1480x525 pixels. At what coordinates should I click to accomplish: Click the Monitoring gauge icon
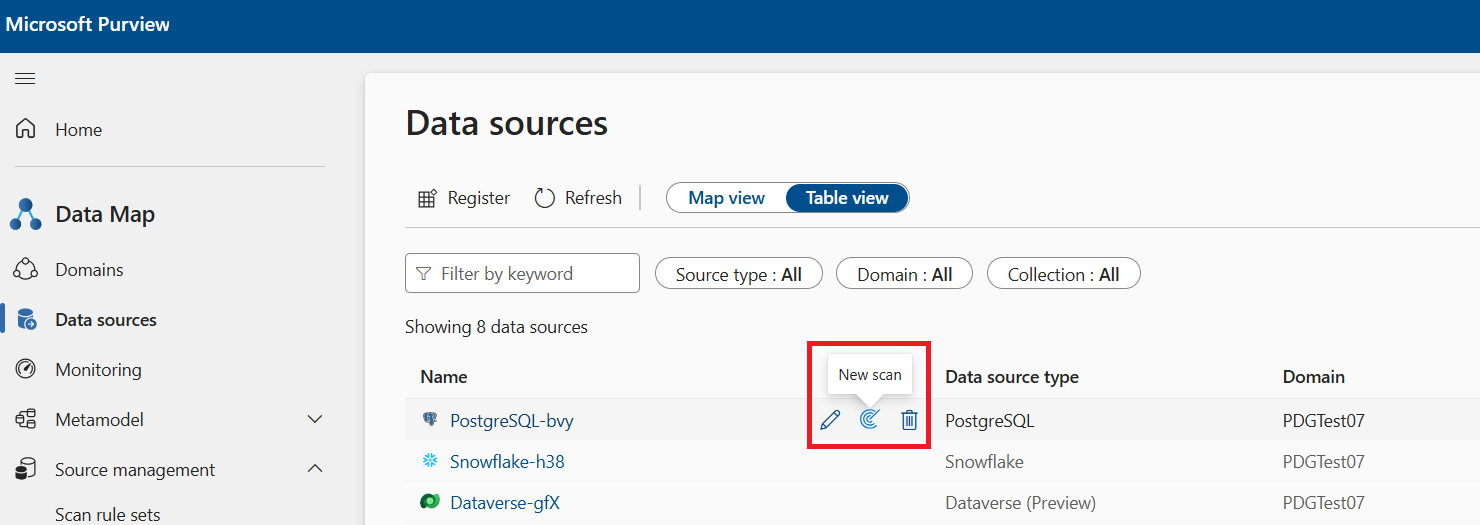coord(26,370)
